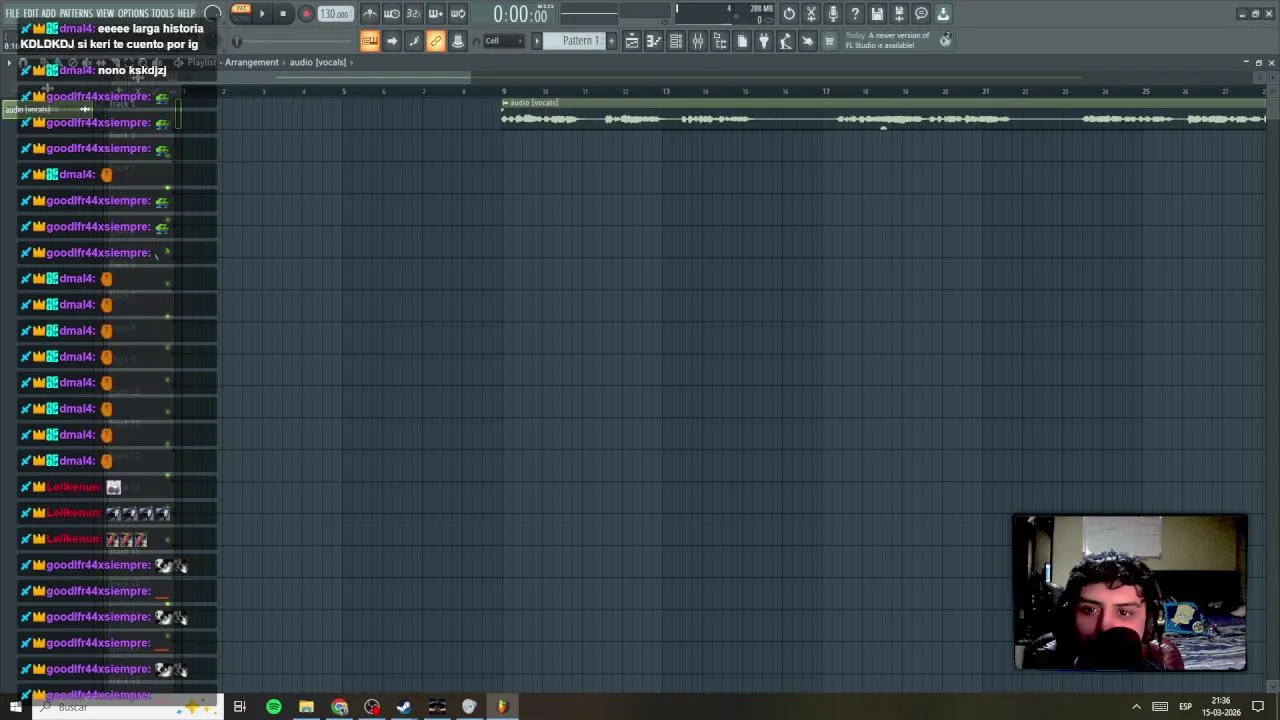The width and height of the screenshot is (1280, 720).
Task: Open the PATTERNS menu
Action: [76, 13]
